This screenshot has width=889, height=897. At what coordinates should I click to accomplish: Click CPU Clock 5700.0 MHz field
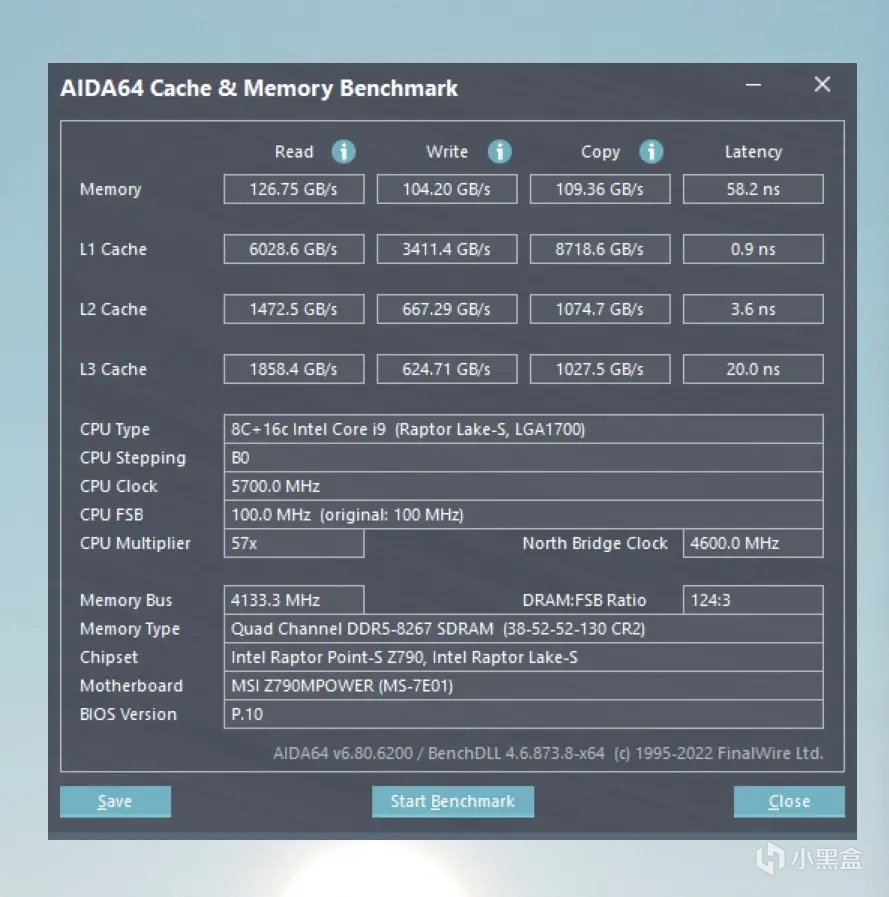tap(523, 486)
